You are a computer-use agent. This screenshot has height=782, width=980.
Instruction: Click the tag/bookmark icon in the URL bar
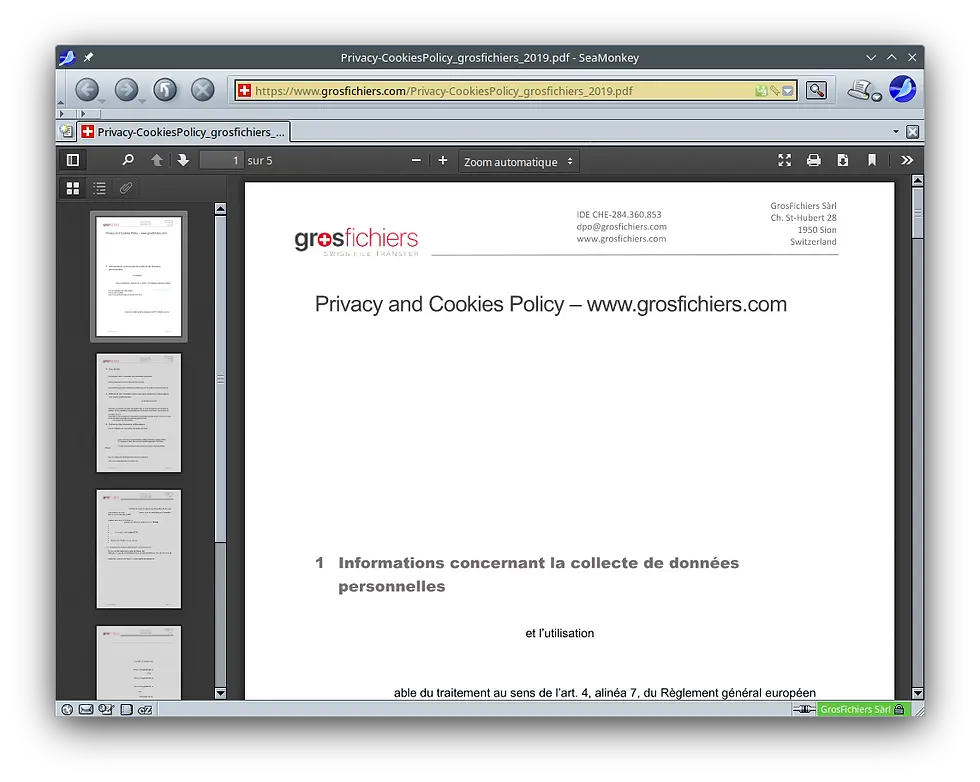click(x=775, y=91)
